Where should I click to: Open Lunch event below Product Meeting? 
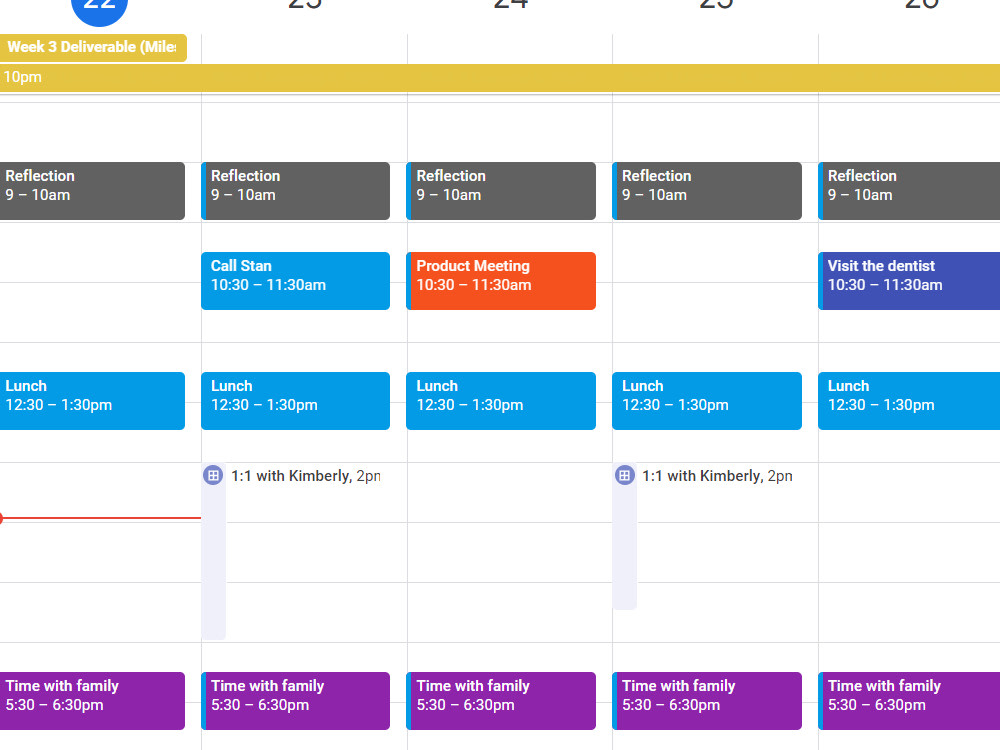point(501,401)
